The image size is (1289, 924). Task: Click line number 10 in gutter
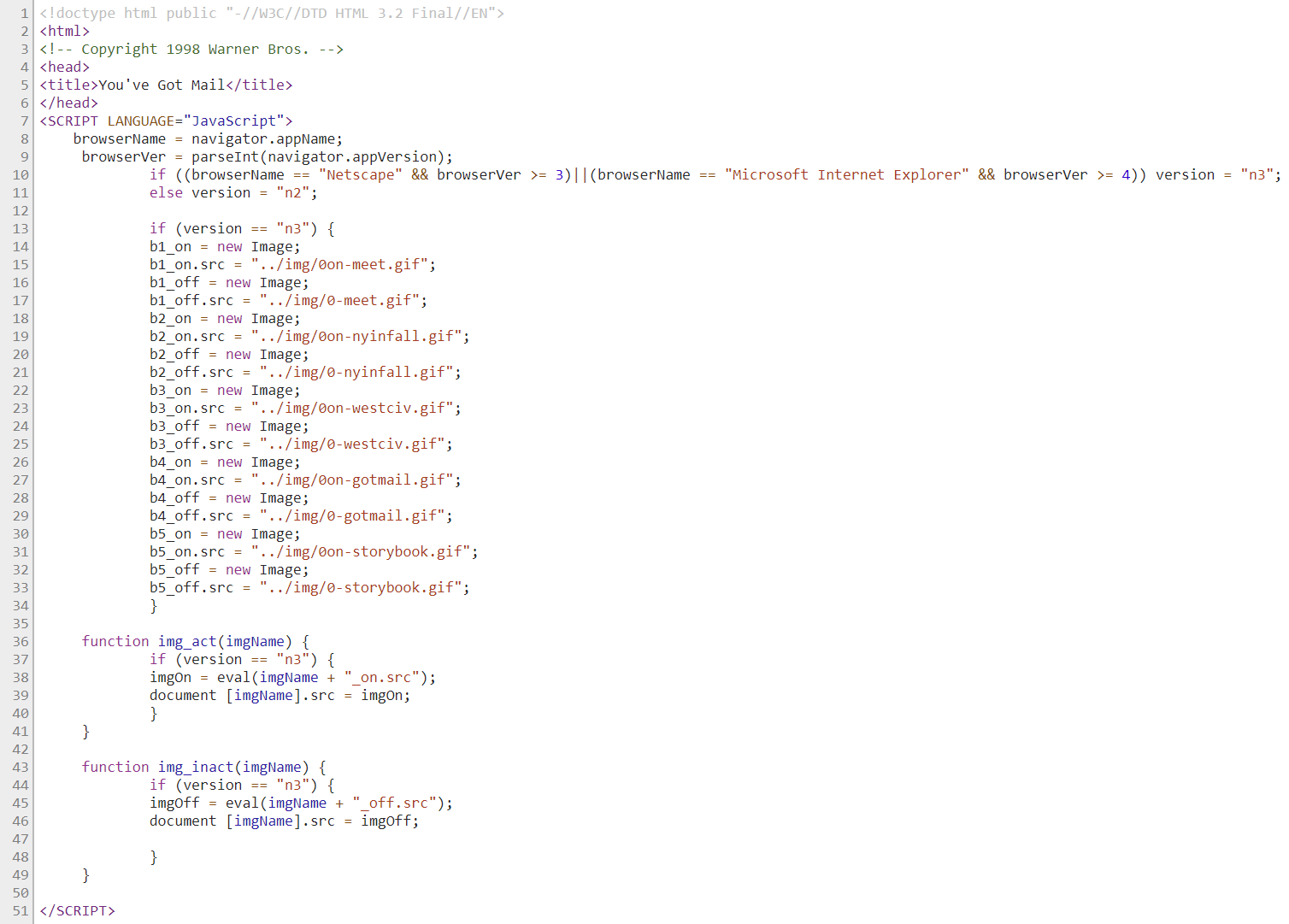point(21,174)
